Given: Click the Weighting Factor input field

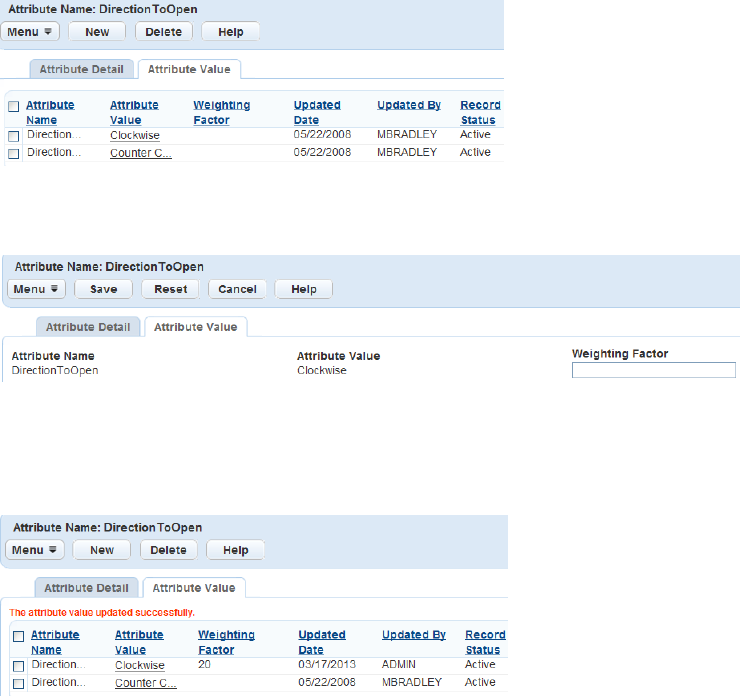Looking at the screenshot, I should click(653, 370).
